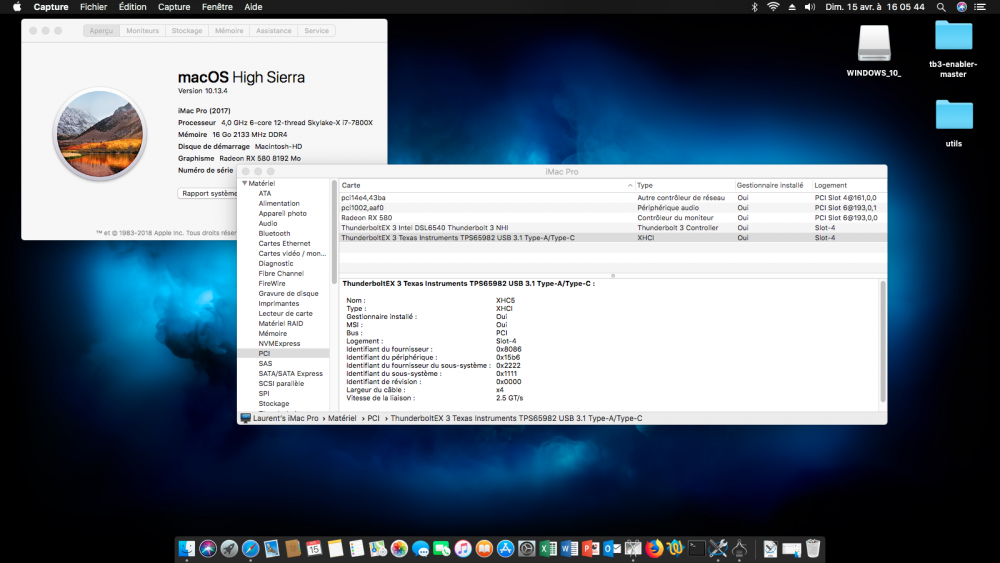Launch Siri from the Dock

pos(208,548)
